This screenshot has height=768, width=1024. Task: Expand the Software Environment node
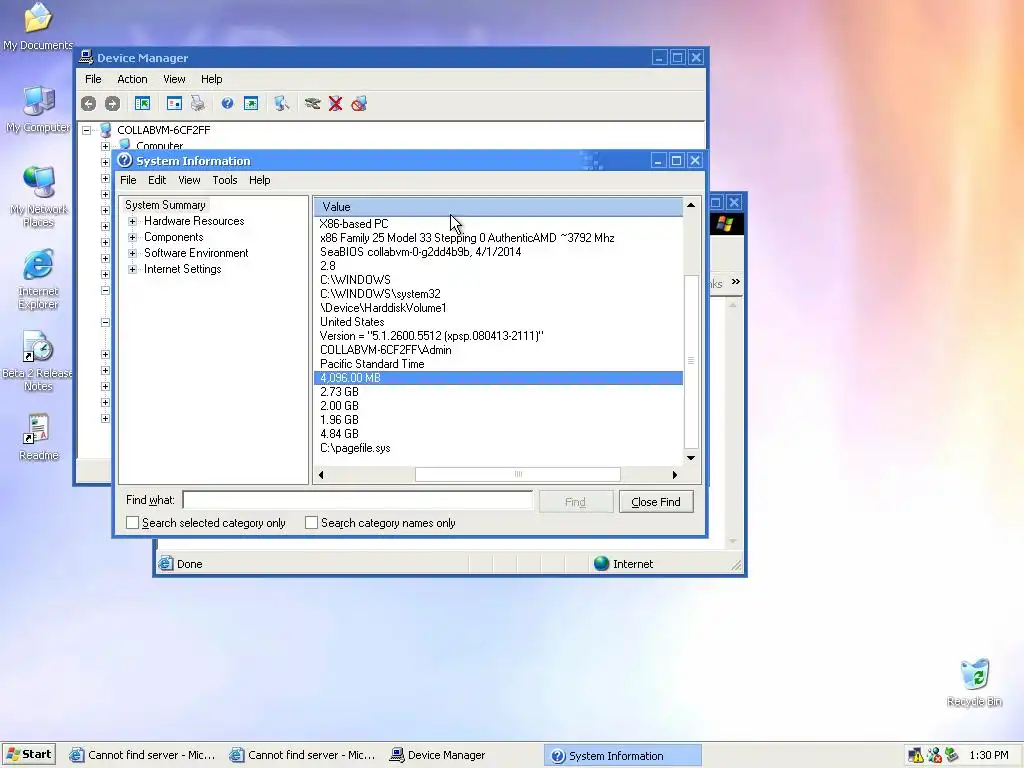click(133, 253)
